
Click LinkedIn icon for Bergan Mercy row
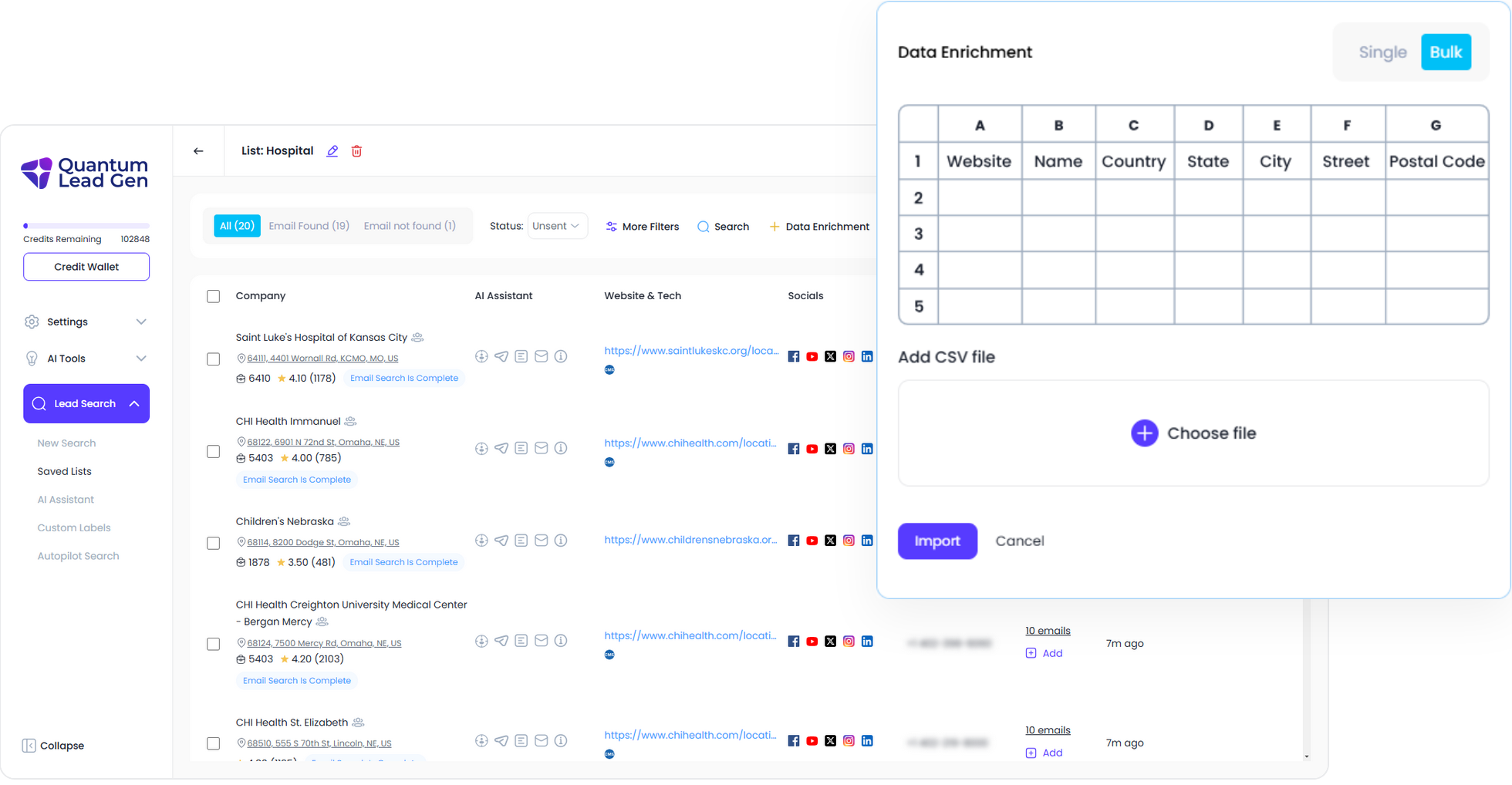click(867, 642)
